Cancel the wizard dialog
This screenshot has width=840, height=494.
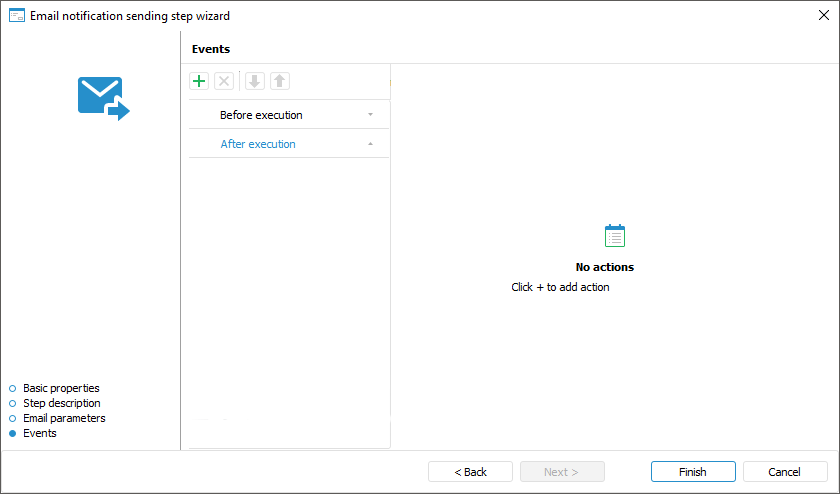[x=785, y=472]
